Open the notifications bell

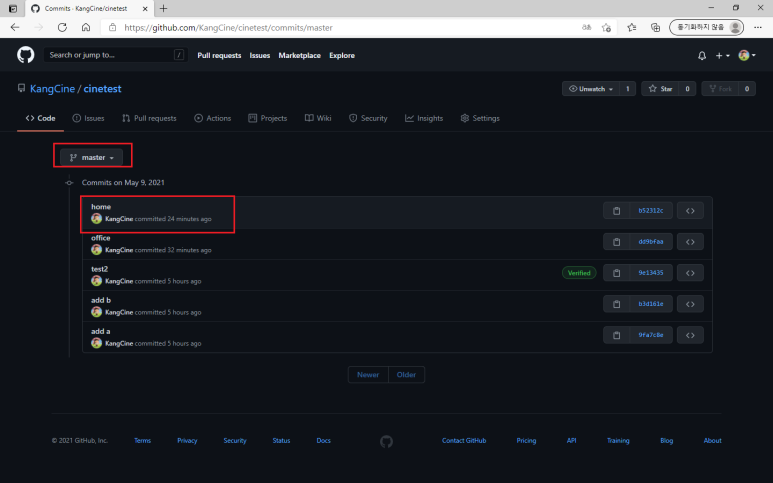coord(702,56)
